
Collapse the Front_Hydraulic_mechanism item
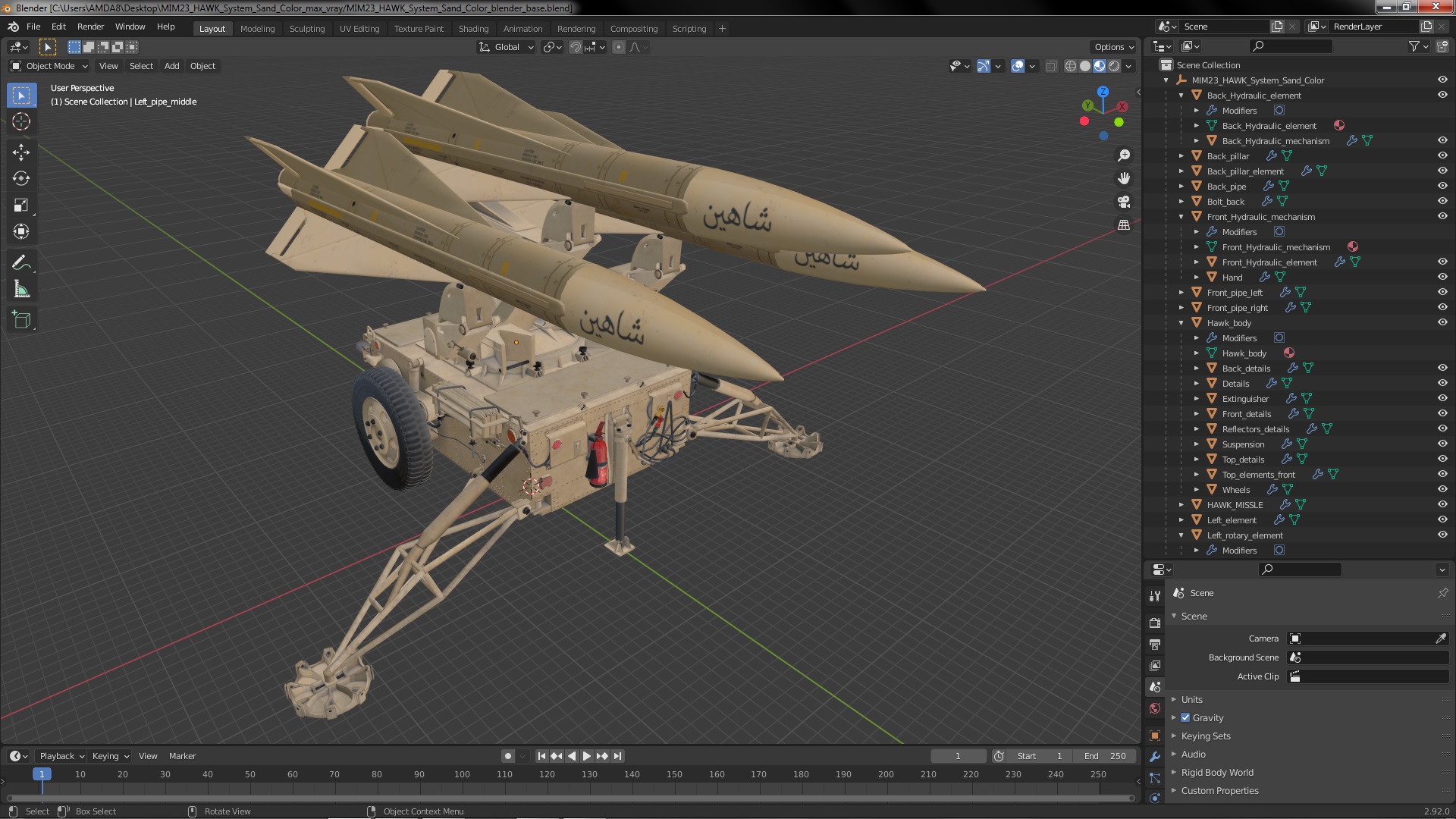(1181, 217)
